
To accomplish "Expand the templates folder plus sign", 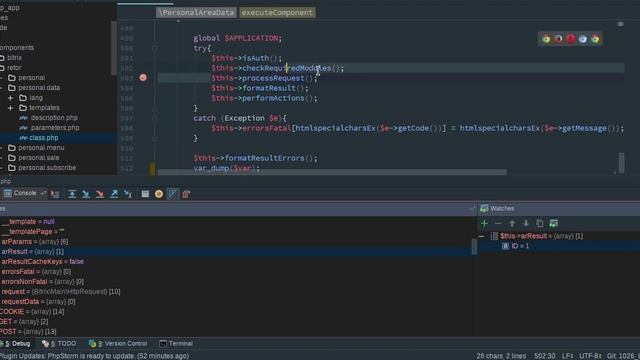I will coord(10,108).
